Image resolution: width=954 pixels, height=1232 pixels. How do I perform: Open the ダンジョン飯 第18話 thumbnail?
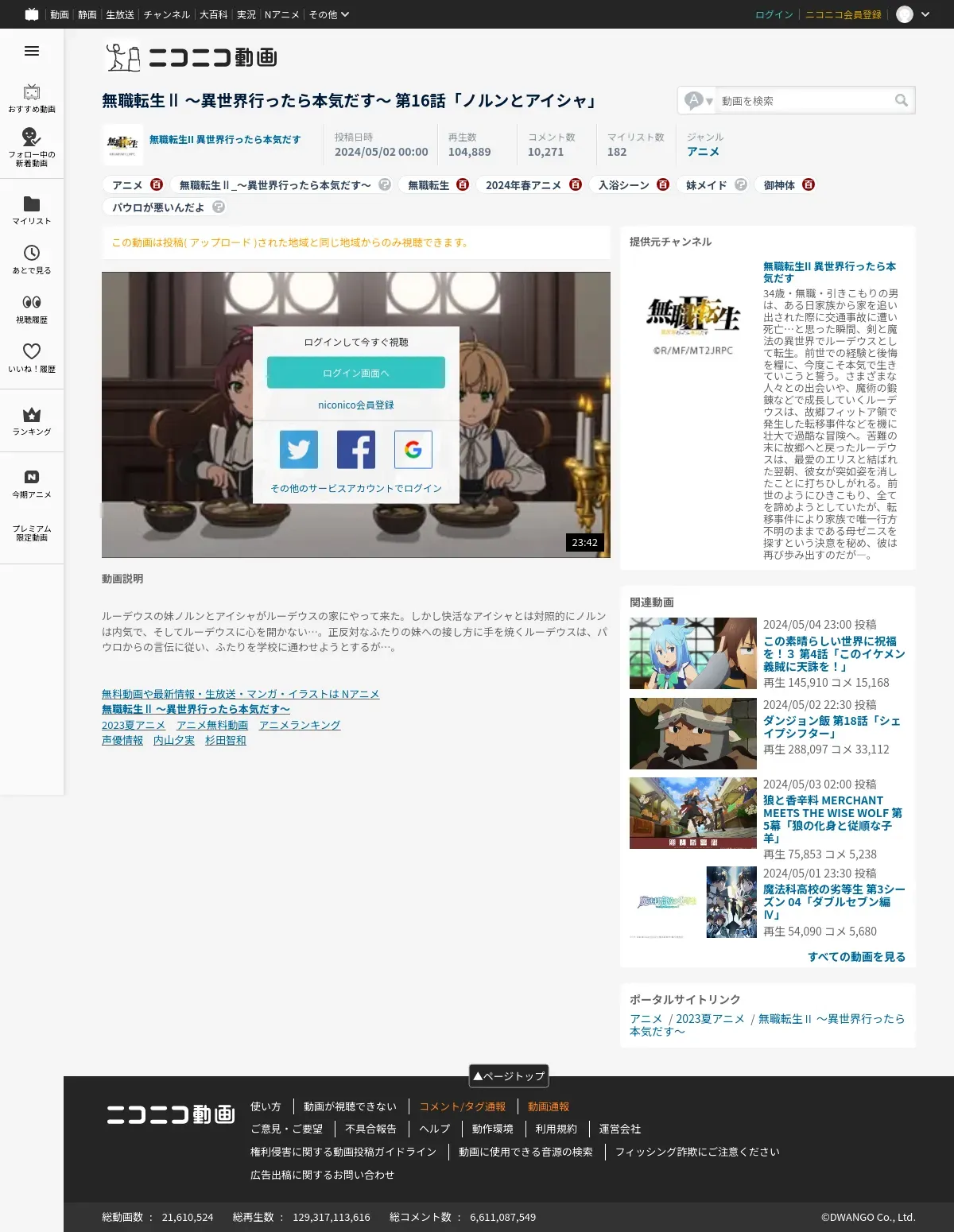[693, 734]
